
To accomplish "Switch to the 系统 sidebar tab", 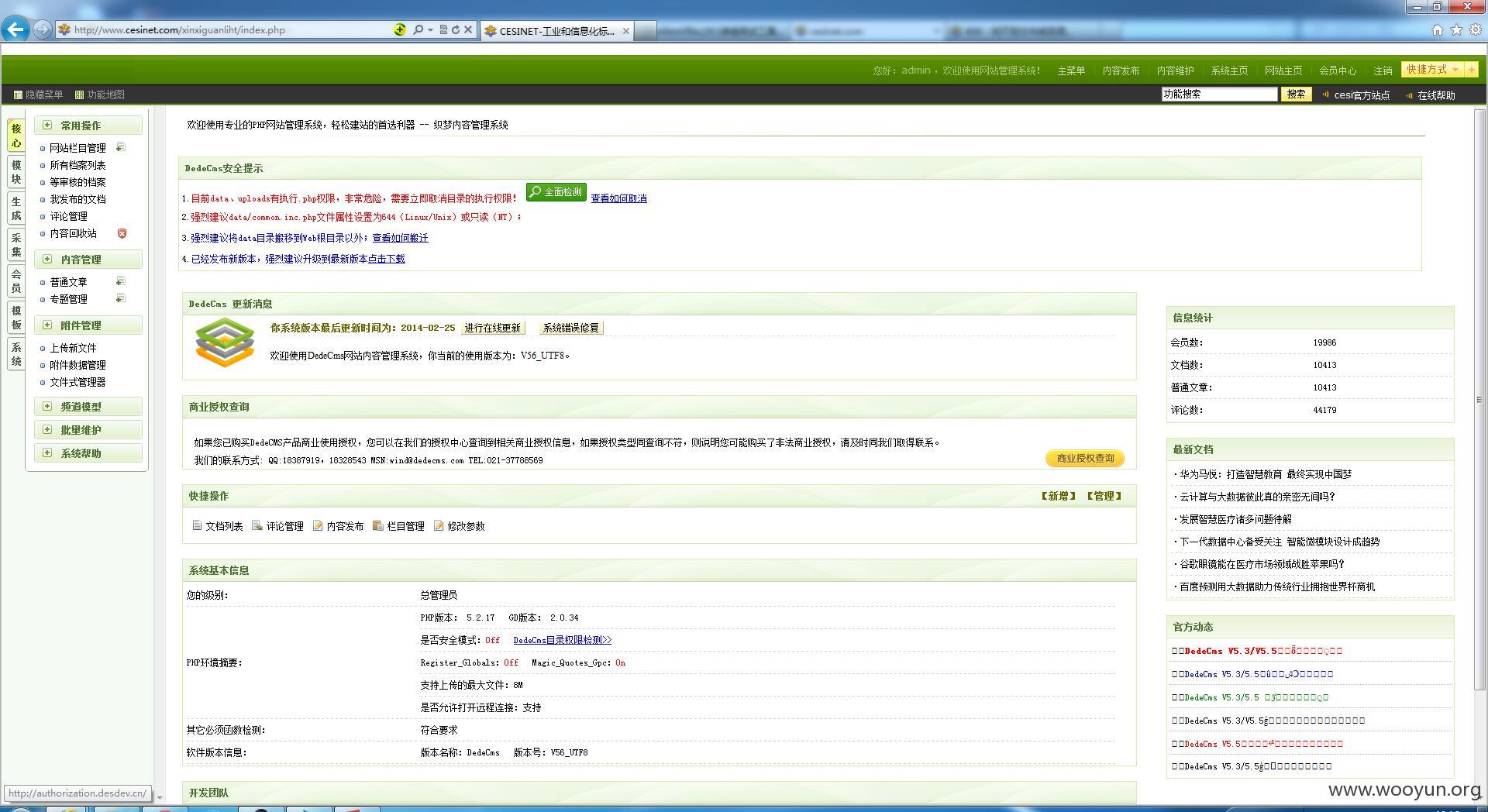I will [x=16, y=354].
